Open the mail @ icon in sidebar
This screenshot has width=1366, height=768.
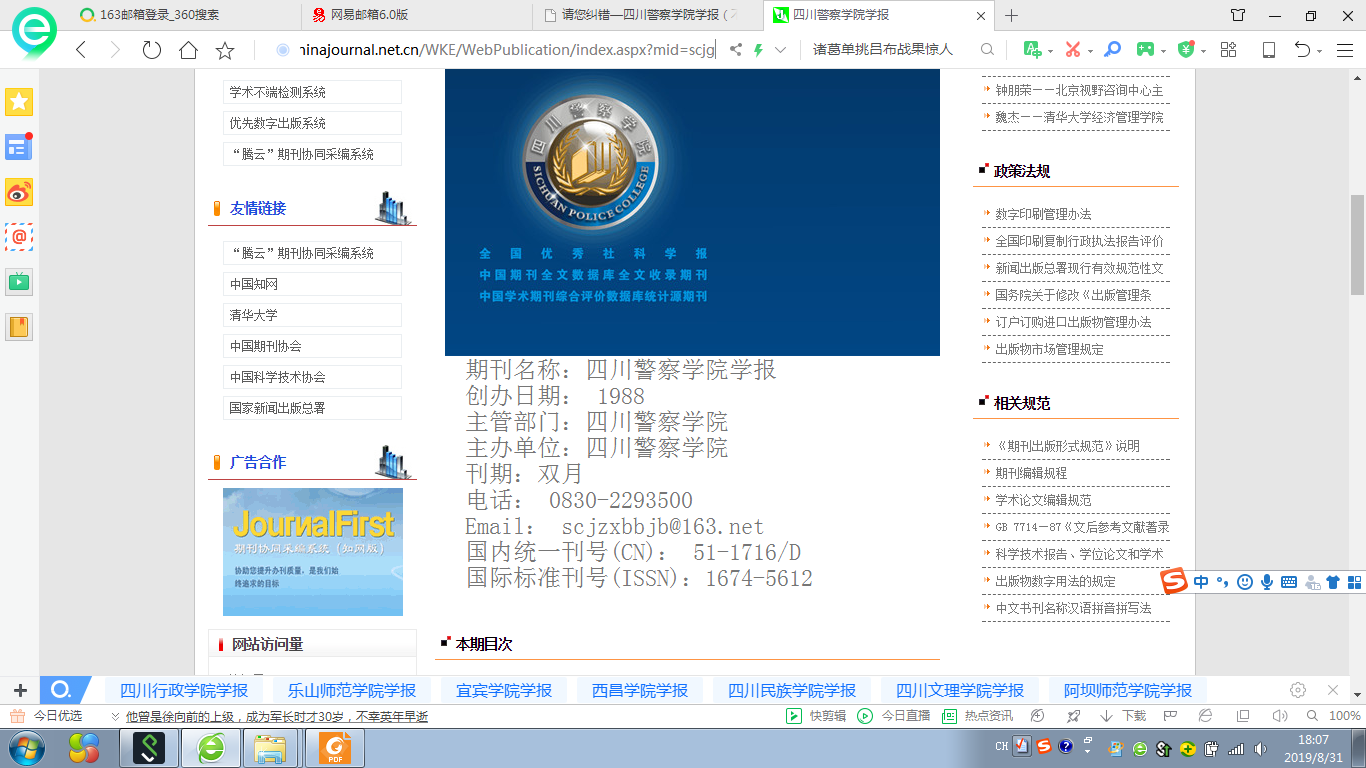tap(19, 237)
